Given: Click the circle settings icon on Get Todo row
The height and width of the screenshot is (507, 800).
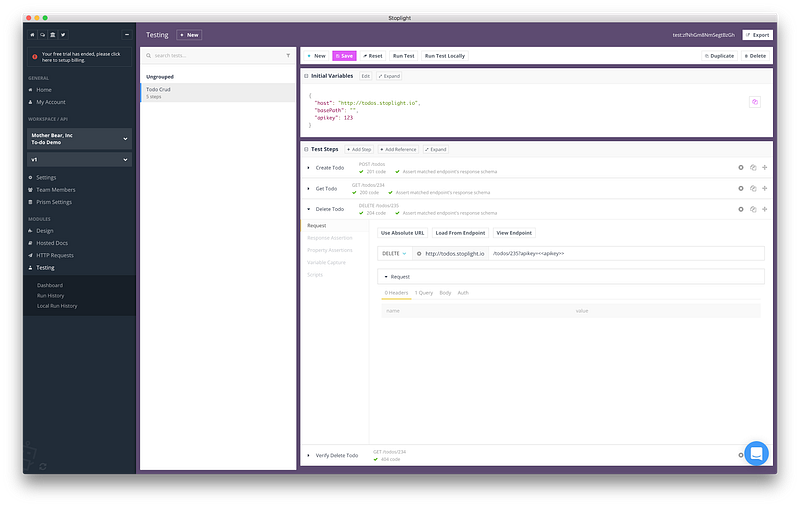Looking at the screenshot, I should click(x=741, y=188).
